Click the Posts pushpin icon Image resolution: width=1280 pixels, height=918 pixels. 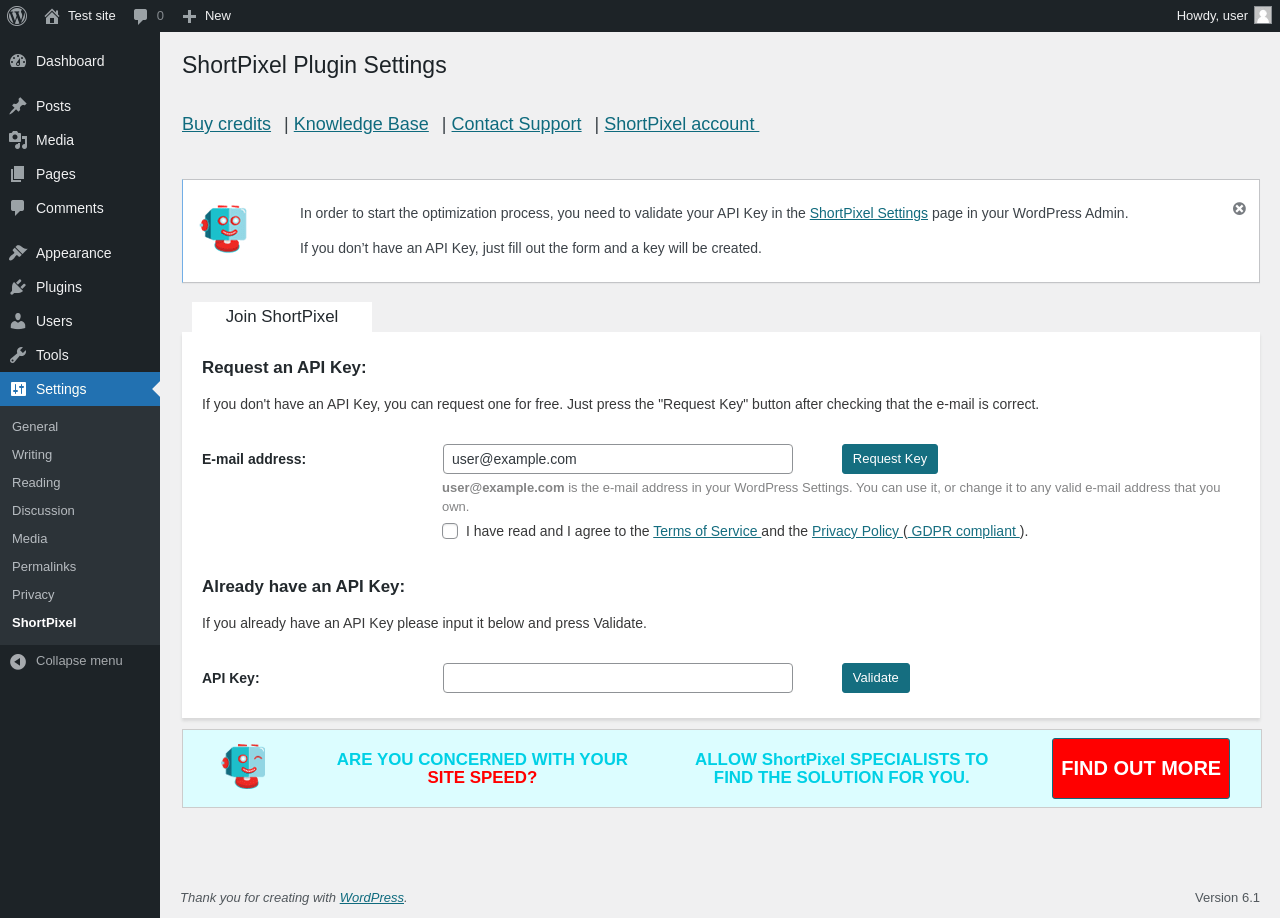point(18,106)
